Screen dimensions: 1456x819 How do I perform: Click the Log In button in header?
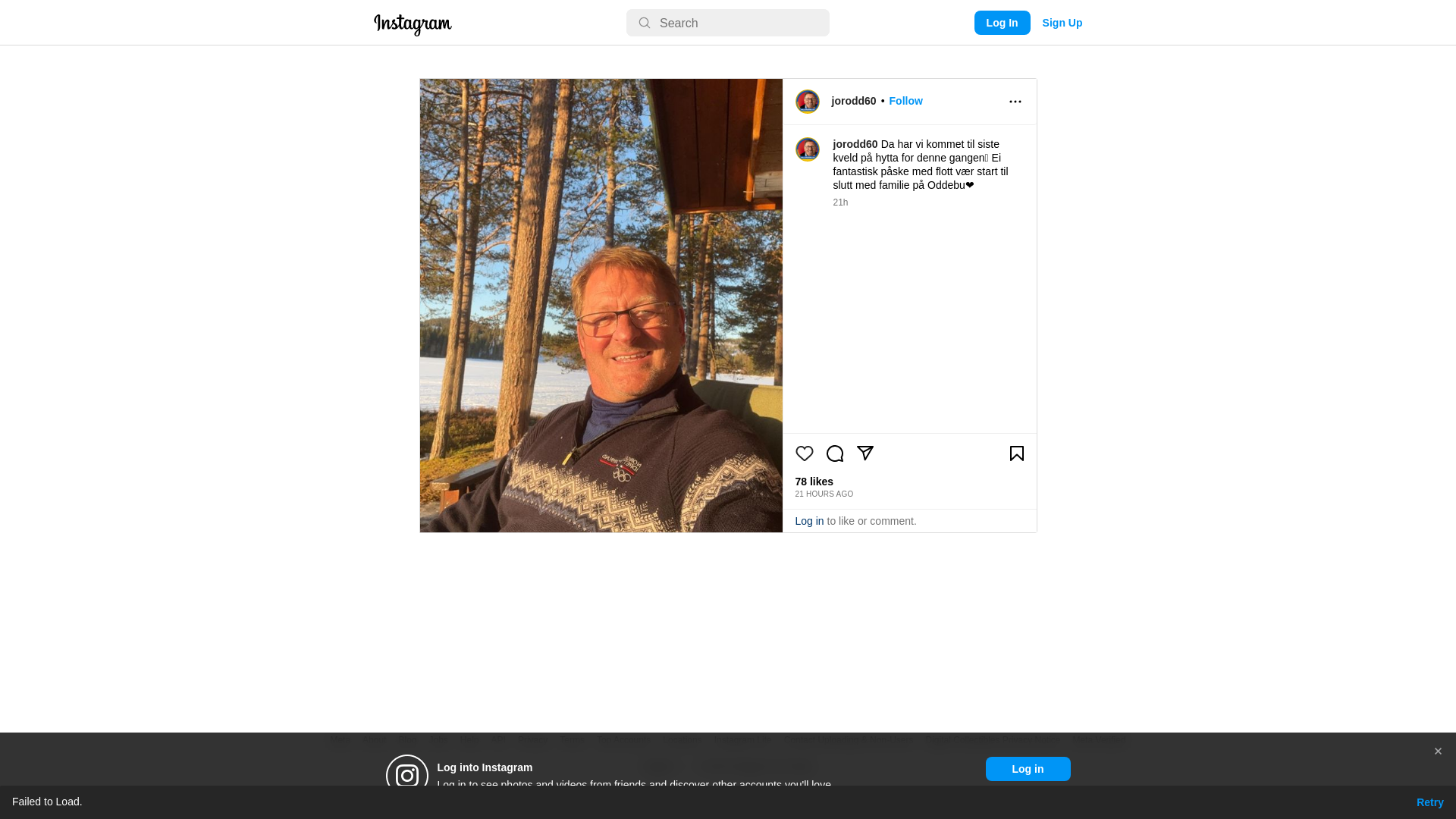tap(1002, 23)
